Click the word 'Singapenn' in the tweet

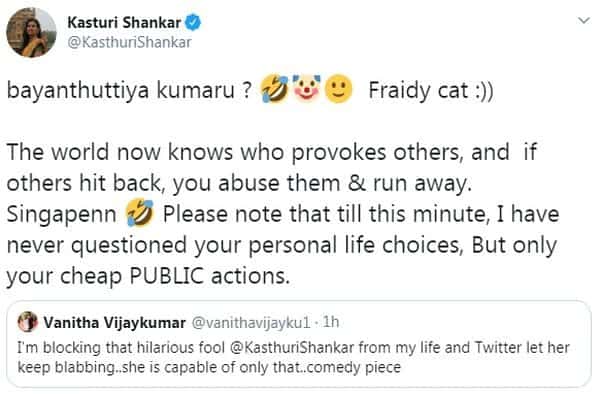[62, 215]
